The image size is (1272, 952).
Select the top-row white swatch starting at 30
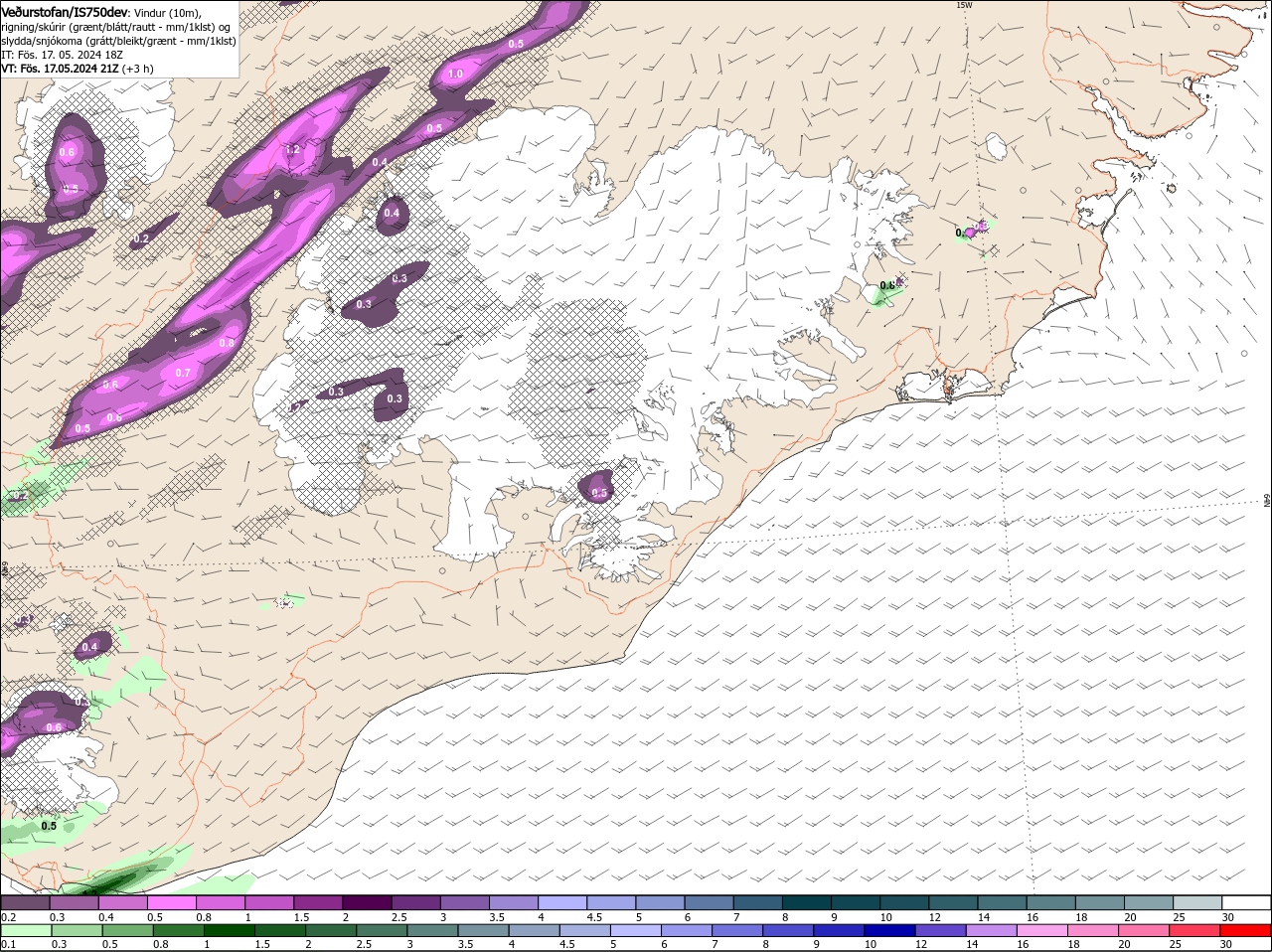click(x=1247, y=902)
